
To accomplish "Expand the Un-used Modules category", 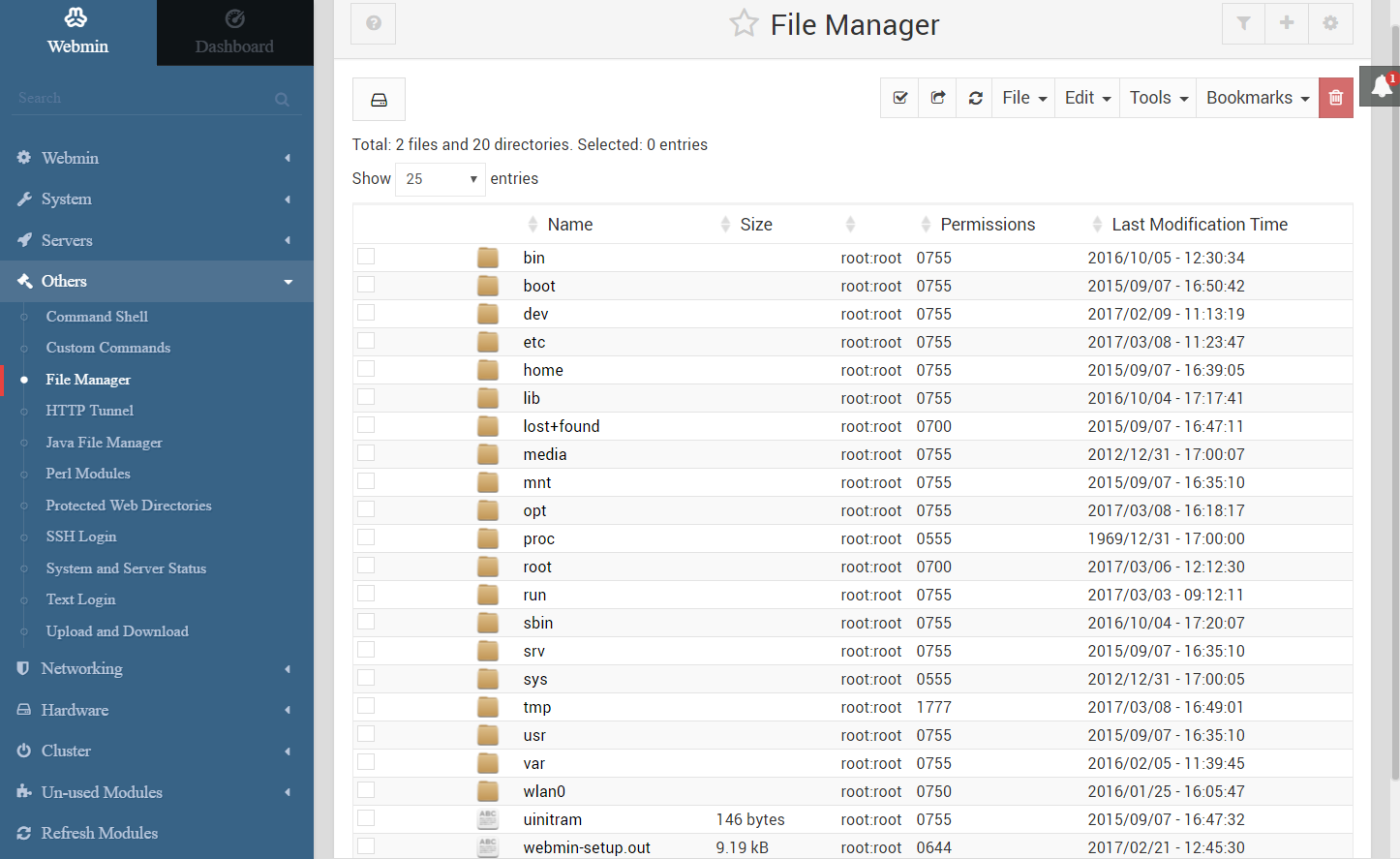I will pyautogui.click(x=157, y=792).
